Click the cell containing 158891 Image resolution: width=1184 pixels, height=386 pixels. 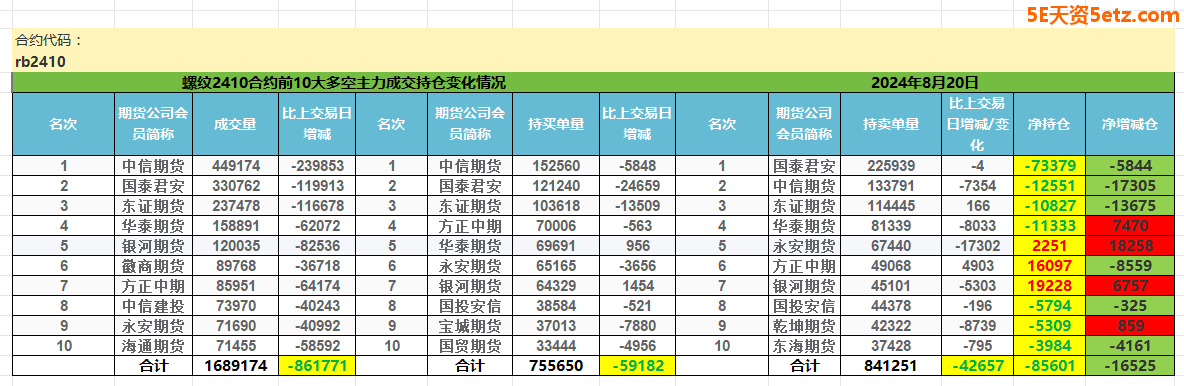[236, 225]
